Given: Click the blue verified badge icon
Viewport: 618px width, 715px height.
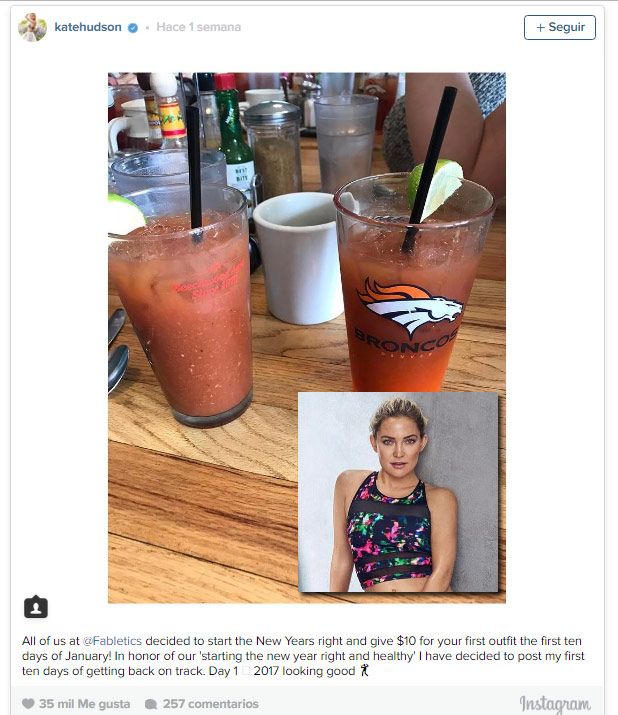Looking at the screenshot, I should pos(133,28).
